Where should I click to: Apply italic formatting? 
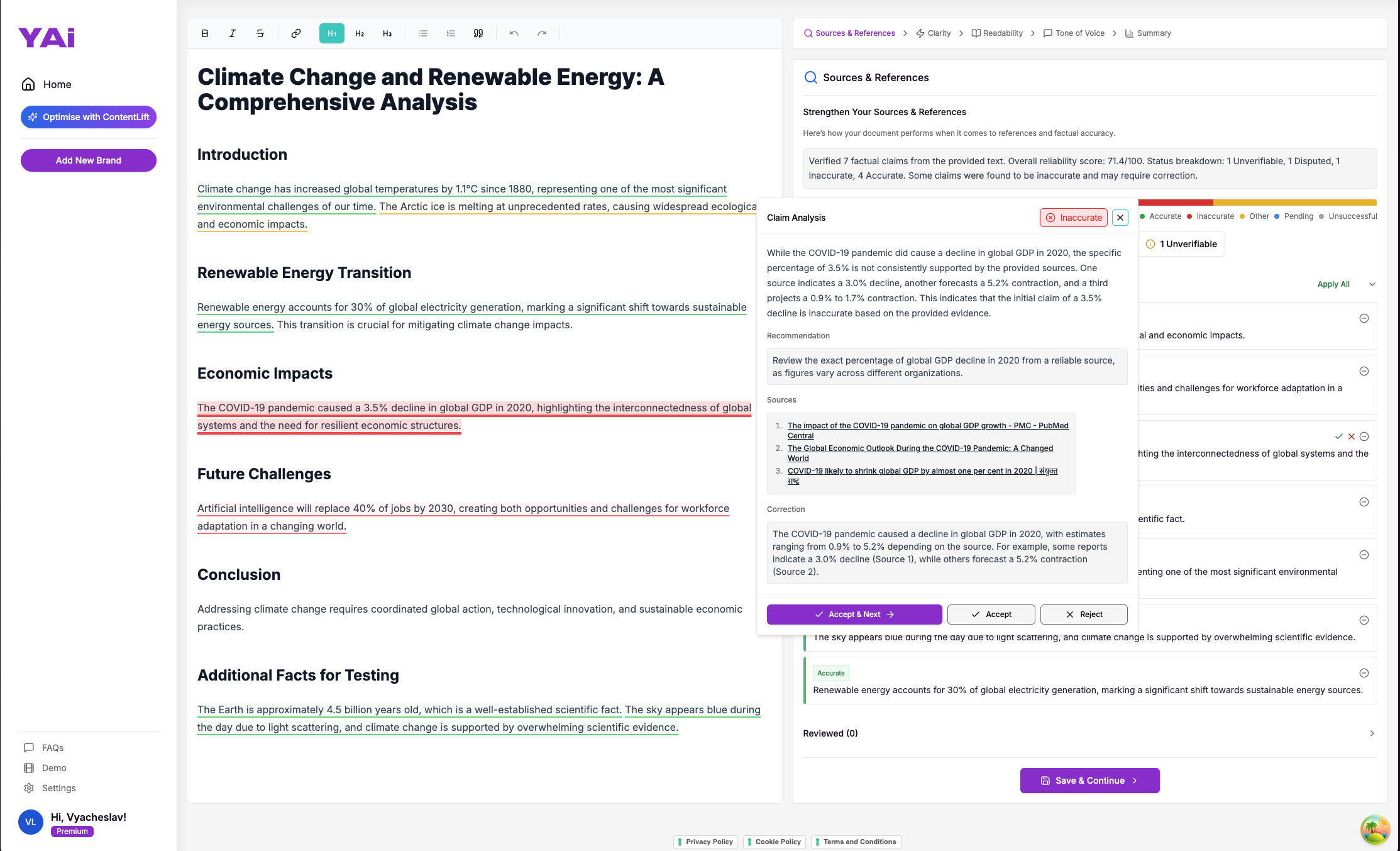pyautogui.click(x=233, y=33)
